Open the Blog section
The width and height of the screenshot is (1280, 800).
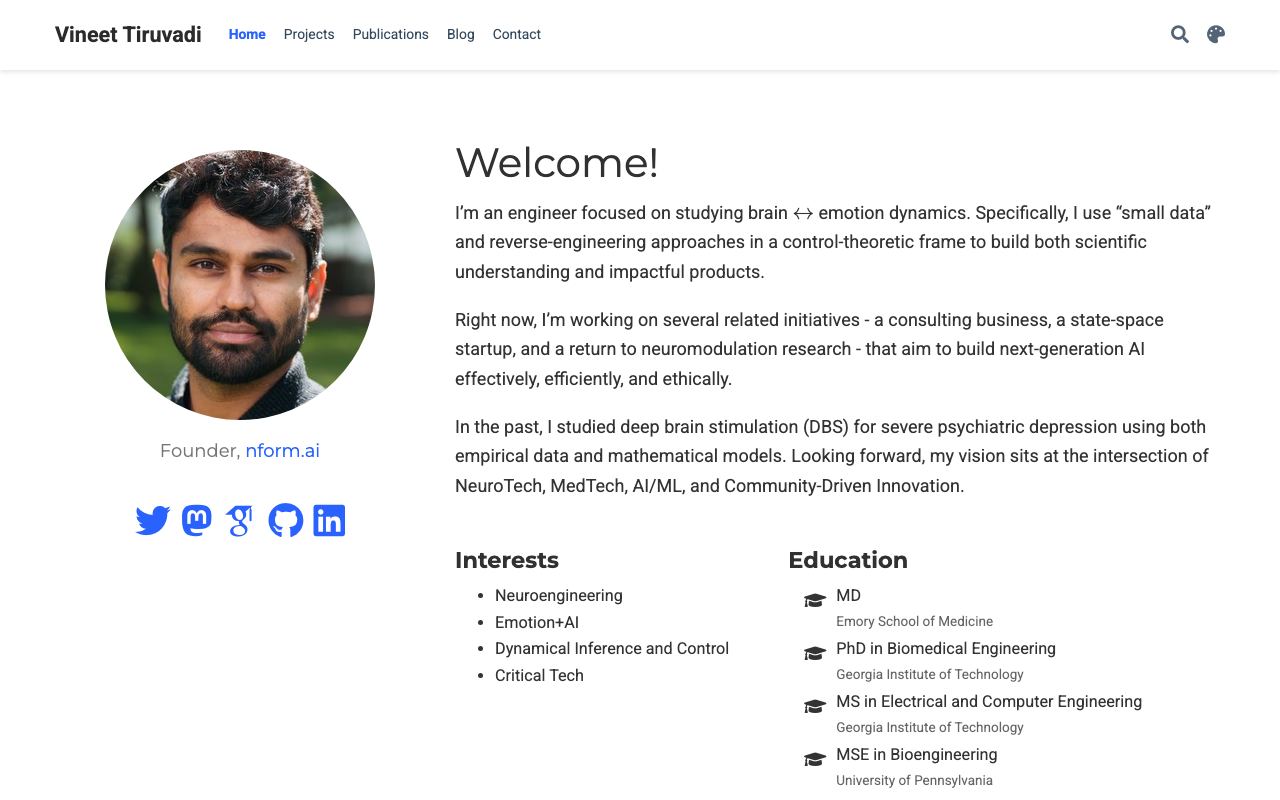pyautogui.click(x=461, y=34)
